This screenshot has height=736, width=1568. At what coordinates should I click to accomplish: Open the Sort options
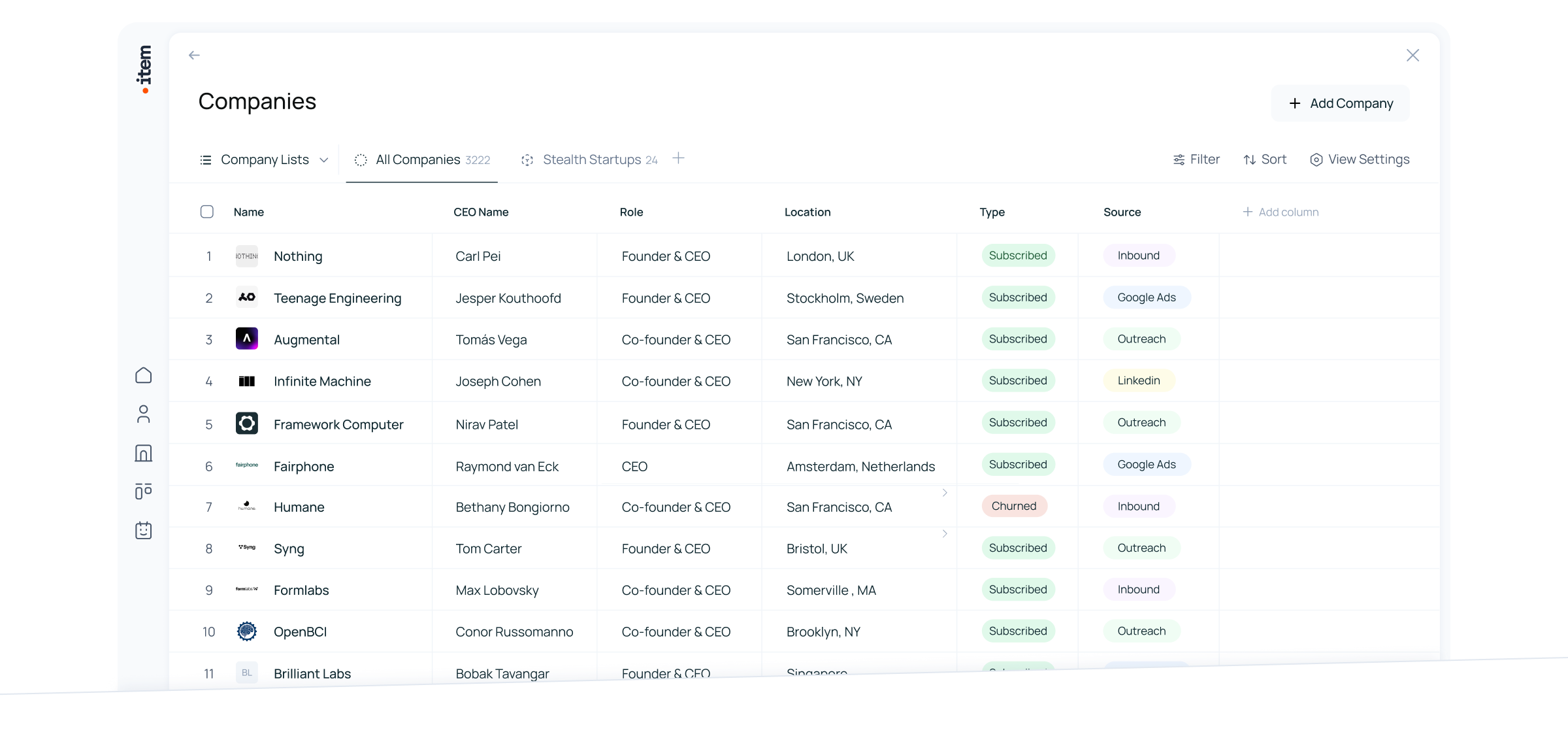(1265, 159)
